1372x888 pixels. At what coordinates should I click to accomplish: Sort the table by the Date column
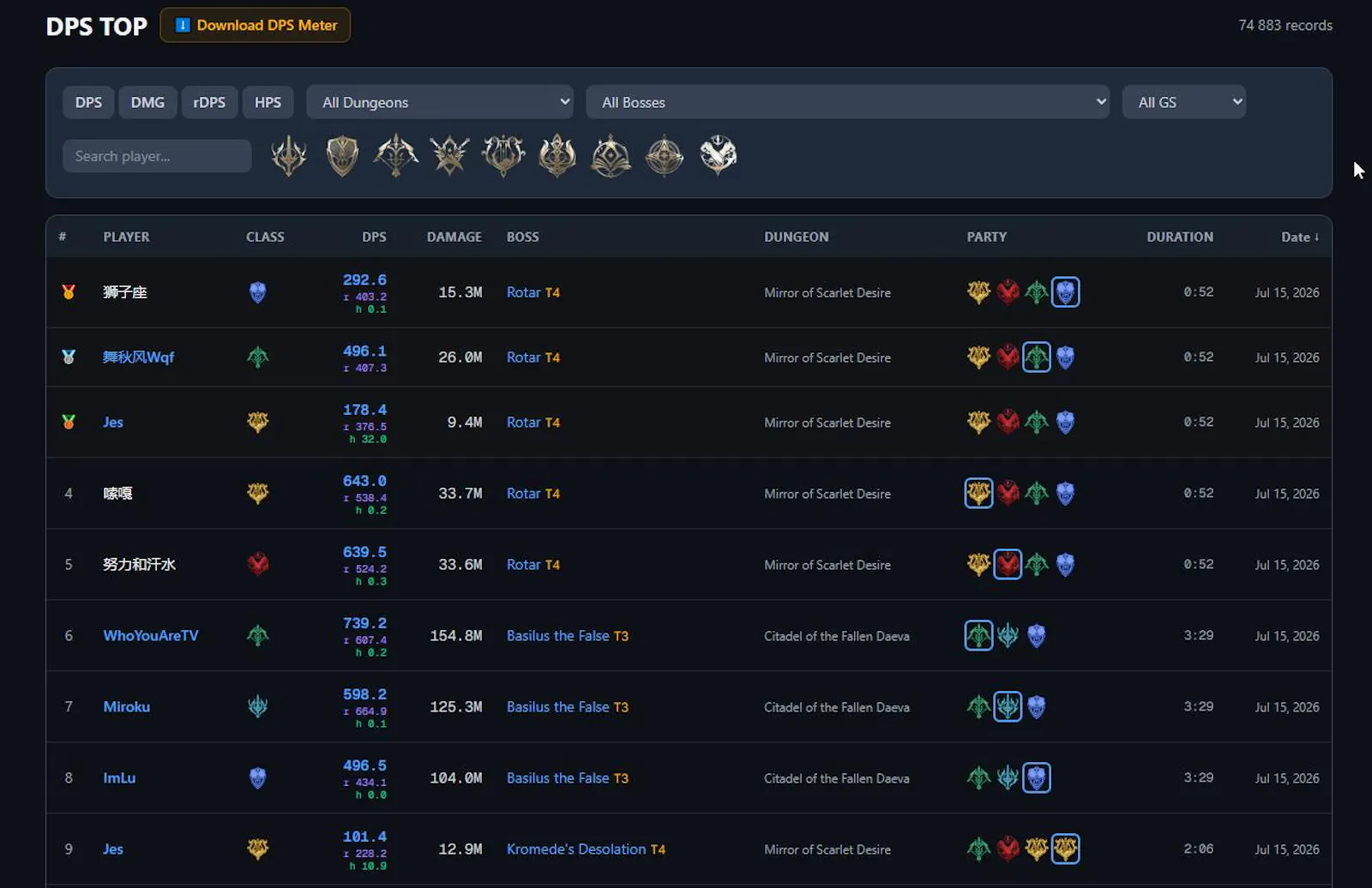pyautogui.click(x=1300, y=237)
